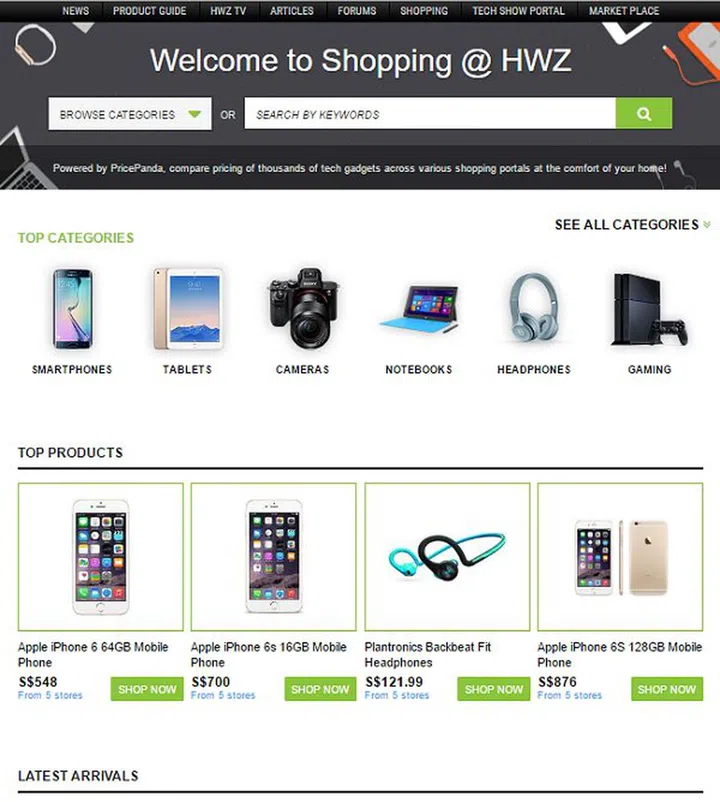Expand the Browse Categories dropdown

130,114
